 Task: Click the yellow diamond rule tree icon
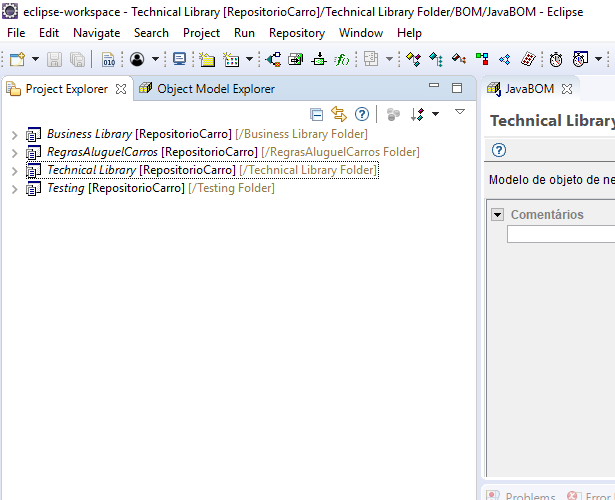(413, 60)
